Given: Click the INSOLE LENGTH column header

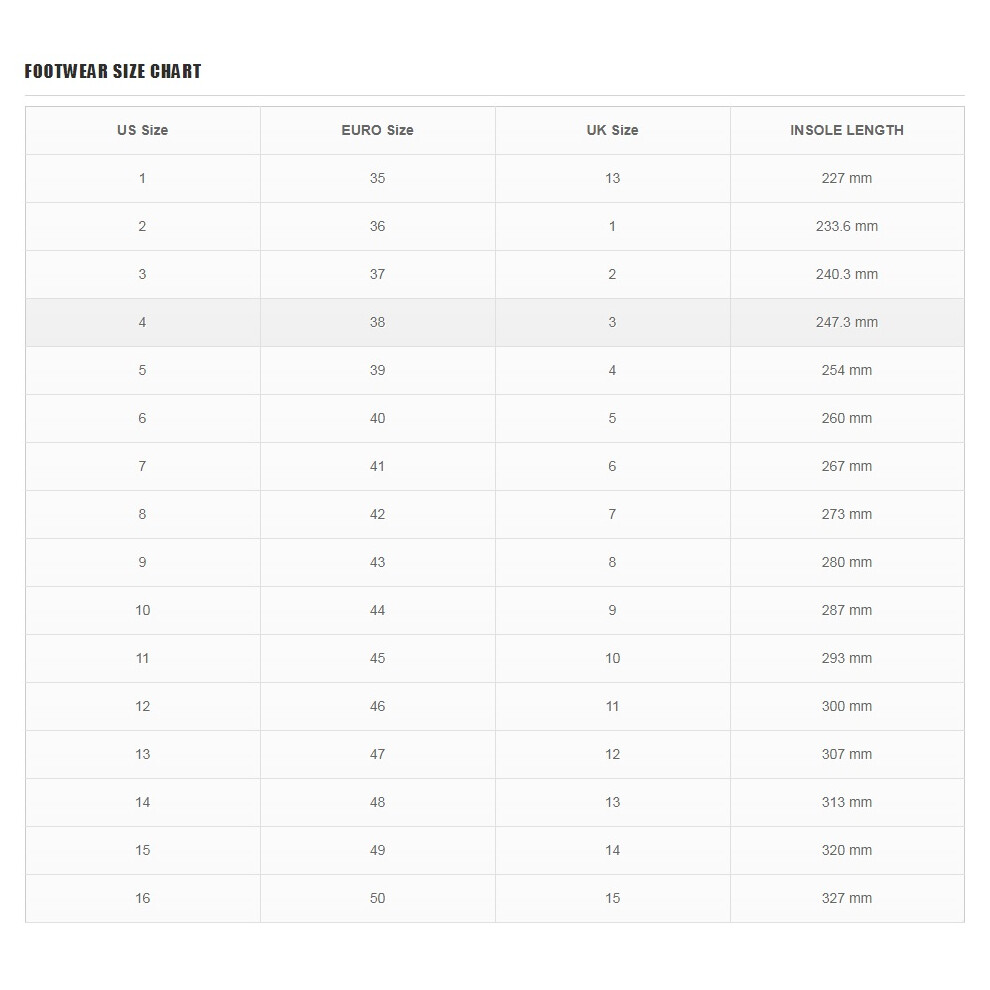Looking at the screenshot, I should pos(847,131).
